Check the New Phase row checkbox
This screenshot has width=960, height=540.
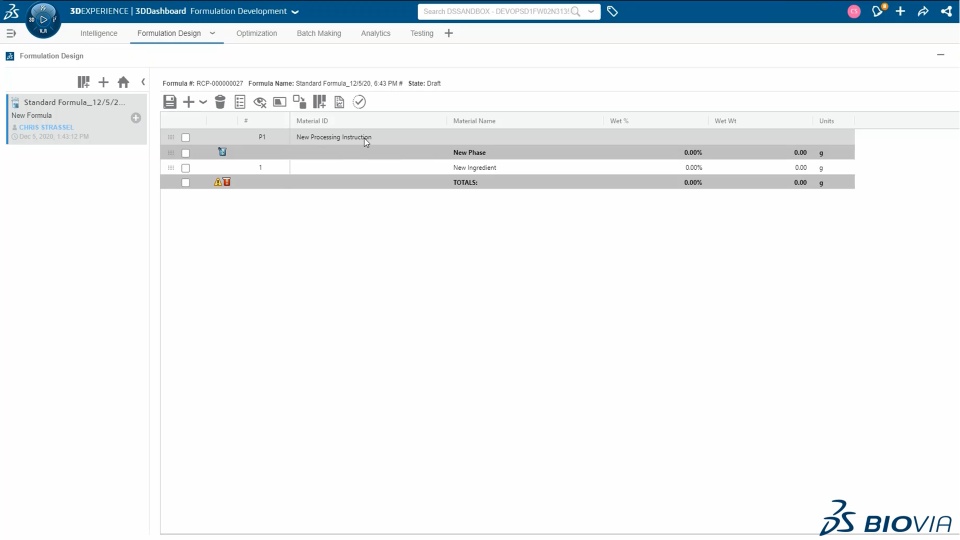pyautogui.click(x=186, y=152)
